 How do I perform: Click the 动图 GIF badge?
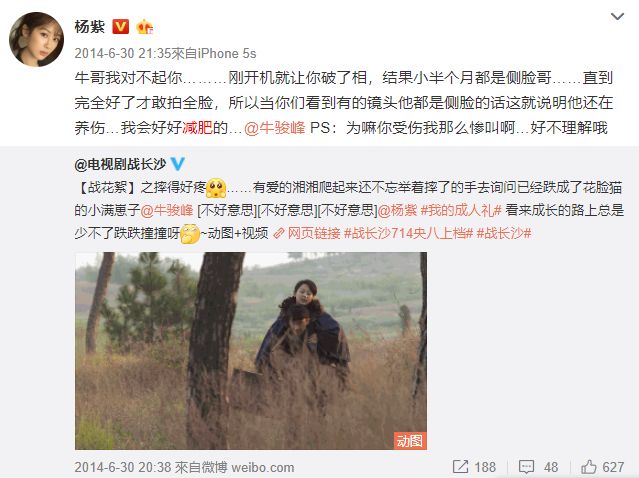click(x=410, y=441)
